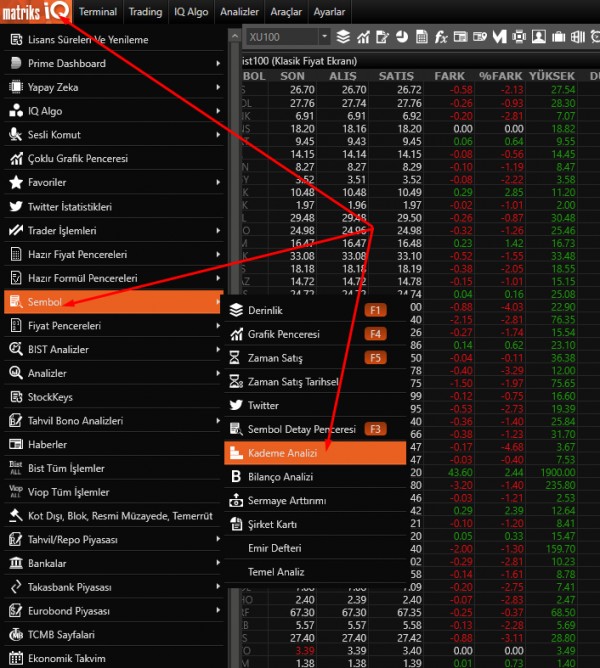This screenshot has height=668, width=600.
Task: Click the scrollbar up arrow beside menu
Action: point(234,36)
